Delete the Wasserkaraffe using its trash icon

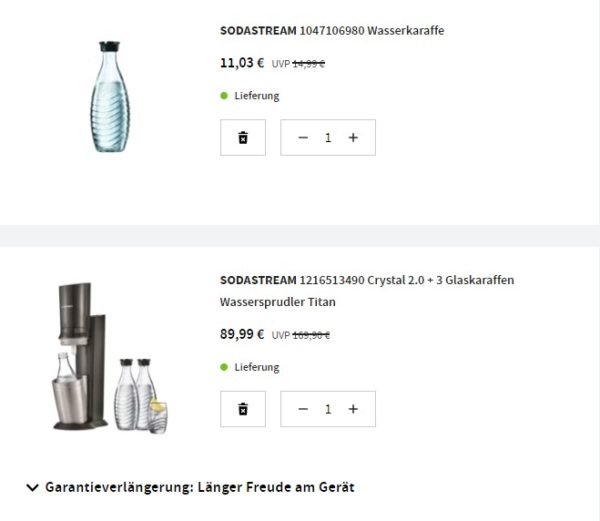(x=243, y=138)
